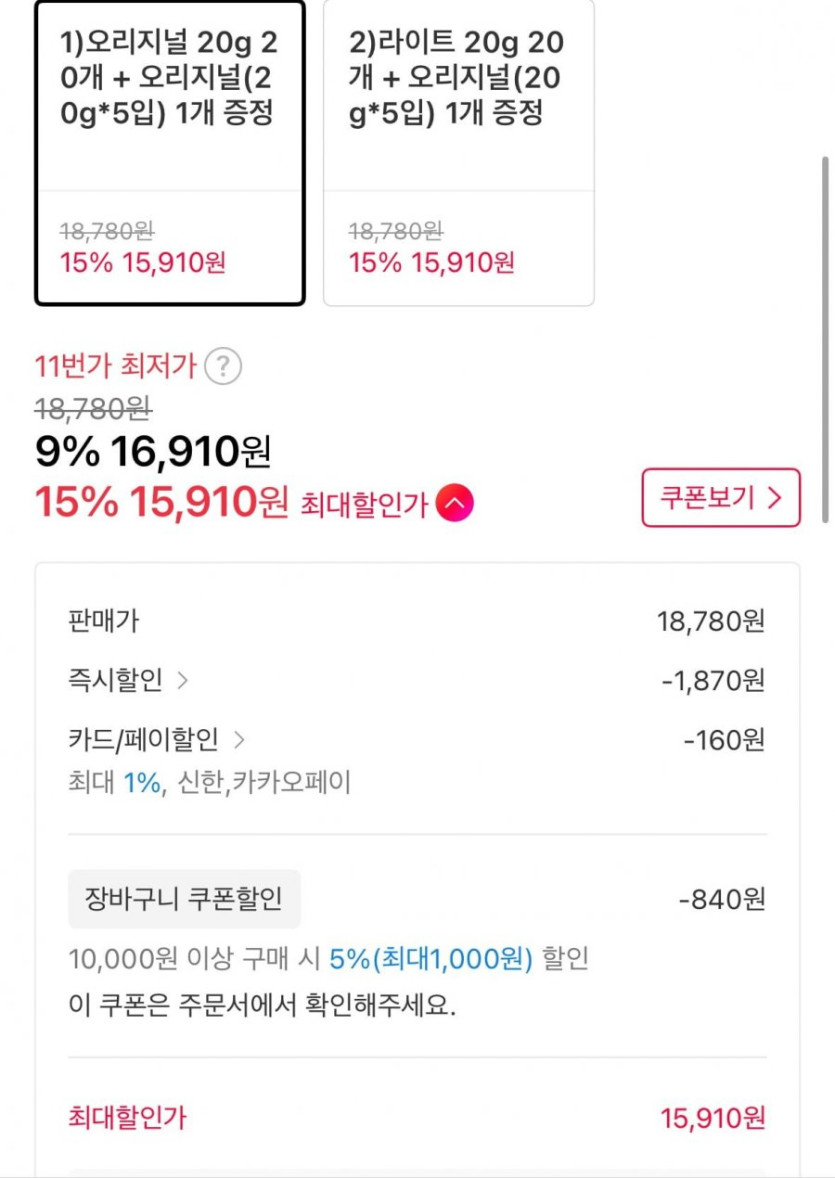This screenshot has height=1178, width=835.
Task: Tap the 11번가 최저가 label
Action: [x=114, y=367]
